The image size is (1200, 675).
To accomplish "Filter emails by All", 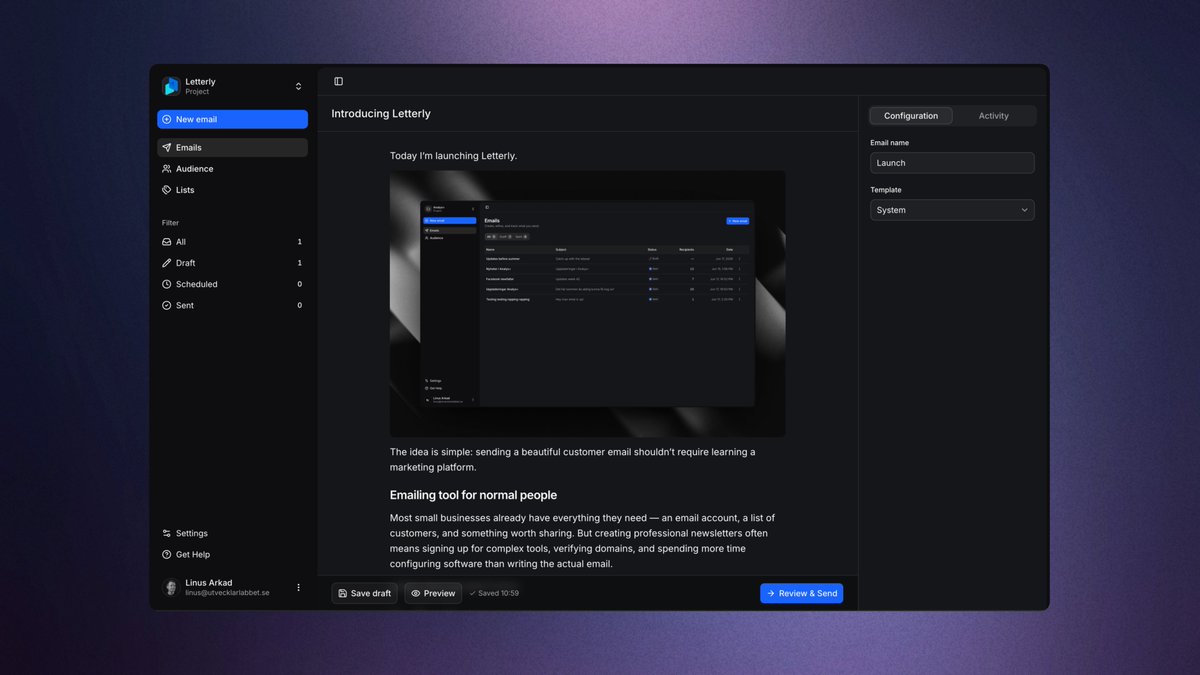I will tap(232, 242).
